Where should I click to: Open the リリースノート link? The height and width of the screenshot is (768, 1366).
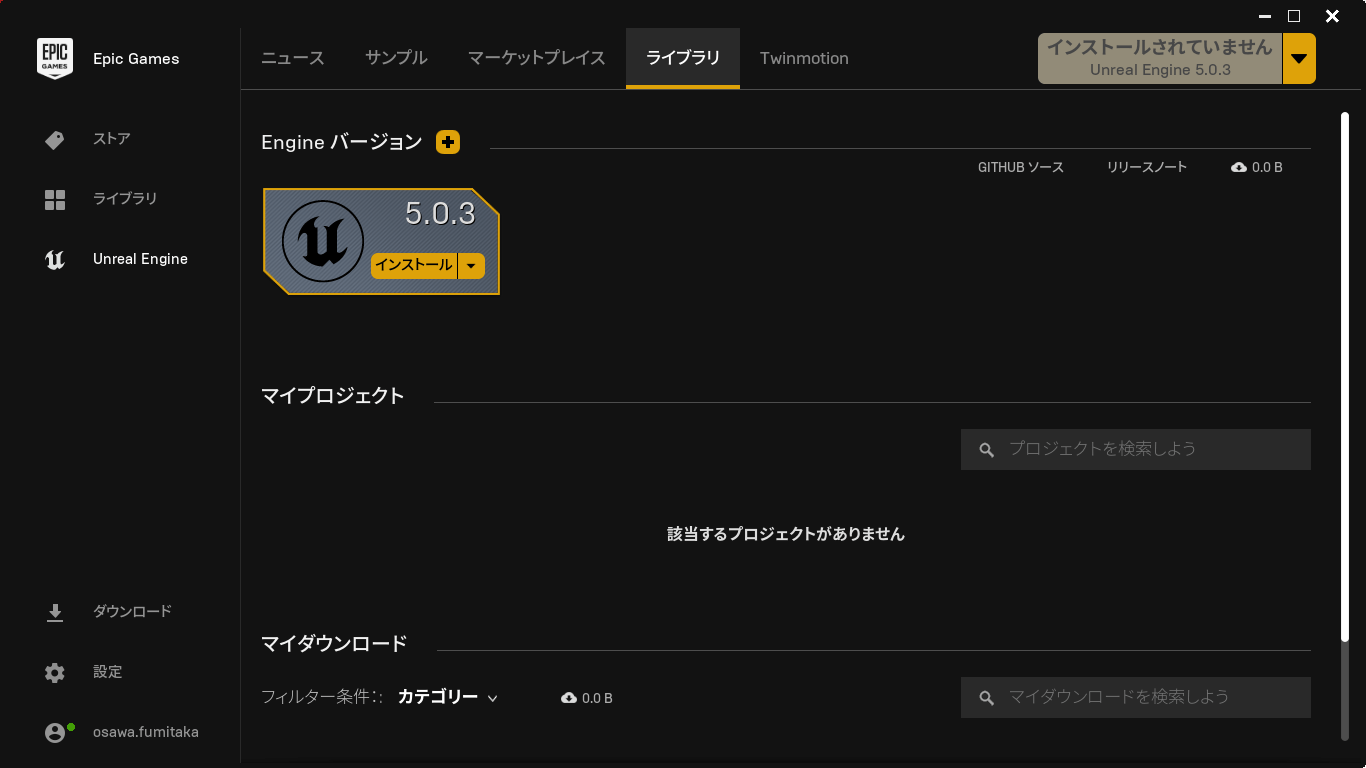1147,167
